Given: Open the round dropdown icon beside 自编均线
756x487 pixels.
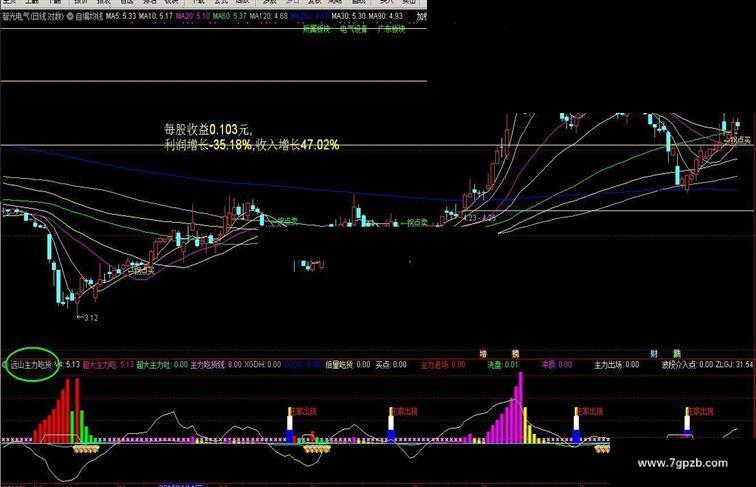Looking at the screenshot, I should tap(70, 16).
